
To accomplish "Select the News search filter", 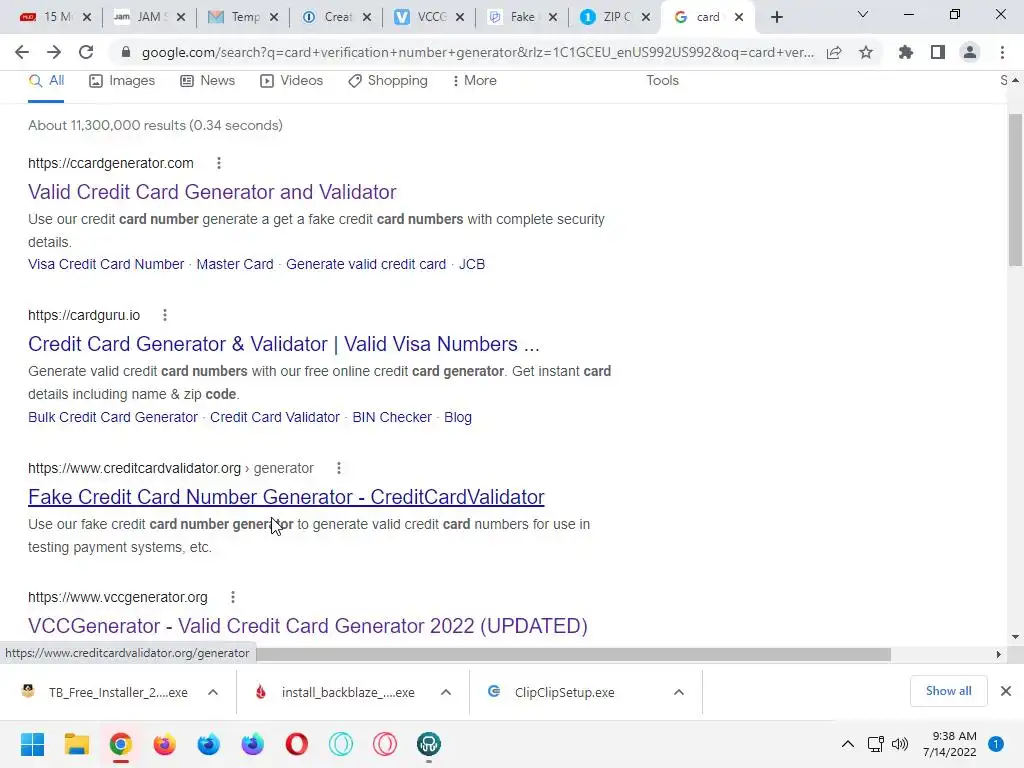I will click(x=208, y=81).
